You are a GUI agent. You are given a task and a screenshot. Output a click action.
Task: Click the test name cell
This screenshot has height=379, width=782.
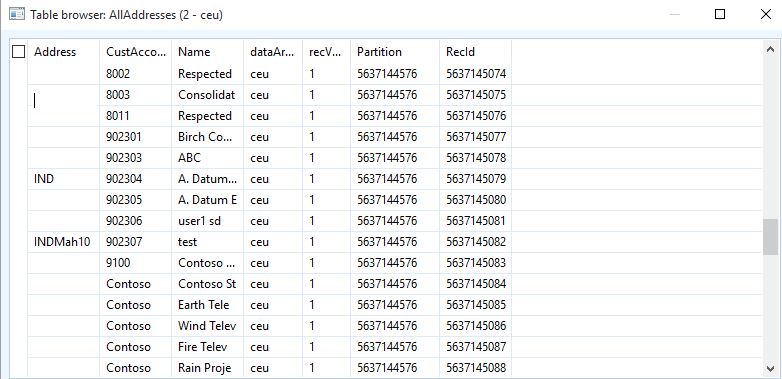[x=207, y=242]
